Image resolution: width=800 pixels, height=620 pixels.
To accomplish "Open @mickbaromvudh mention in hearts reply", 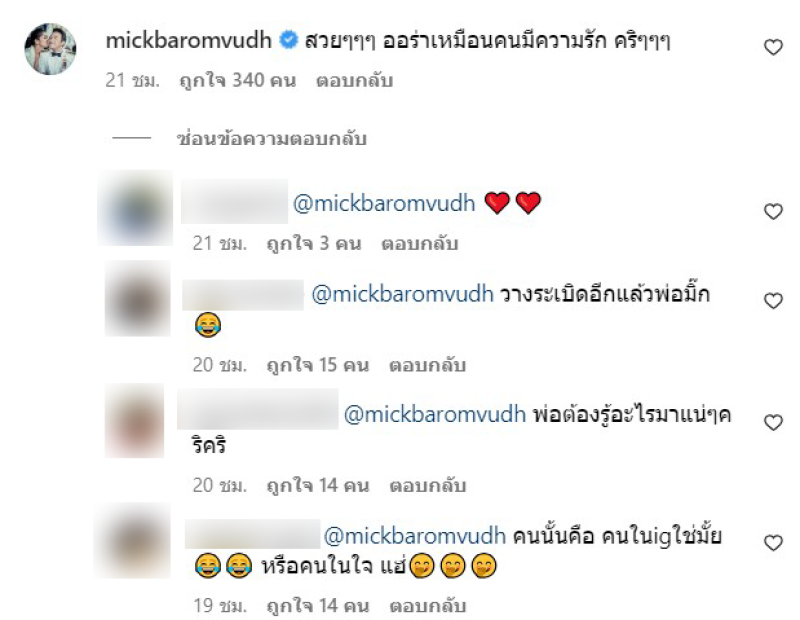I will 384,204.
